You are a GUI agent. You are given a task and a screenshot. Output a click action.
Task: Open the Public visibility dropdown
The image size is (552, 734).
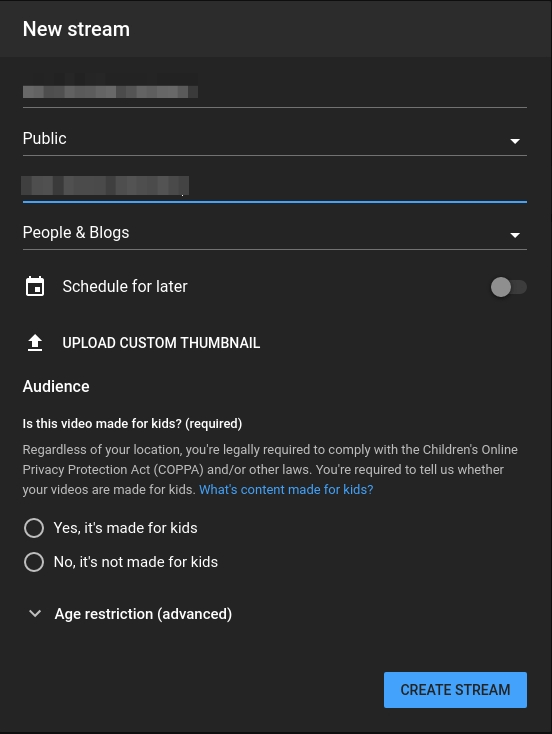tap(275, 139)
